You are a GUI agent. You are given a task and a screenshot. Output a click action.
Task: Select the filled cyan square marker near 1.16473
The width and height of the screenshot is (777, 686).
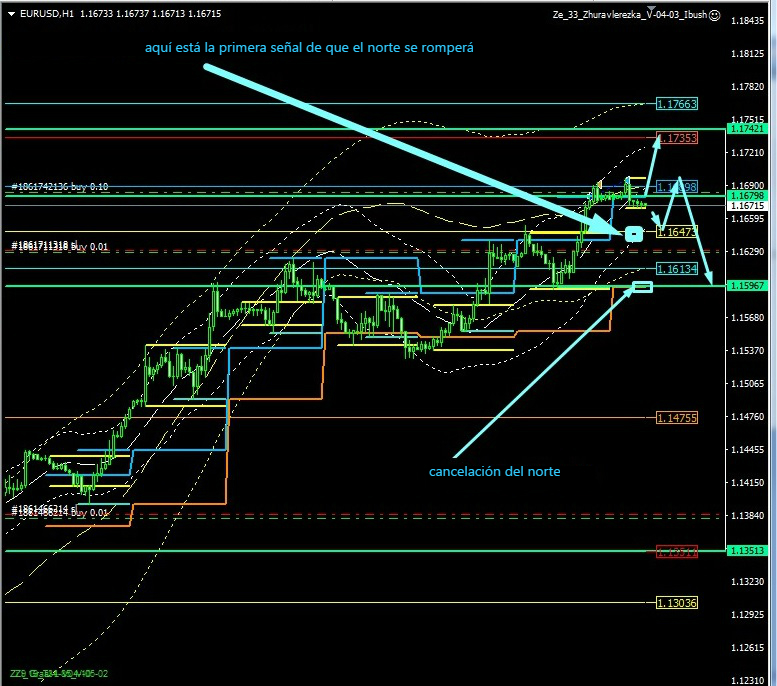[632, 234]
